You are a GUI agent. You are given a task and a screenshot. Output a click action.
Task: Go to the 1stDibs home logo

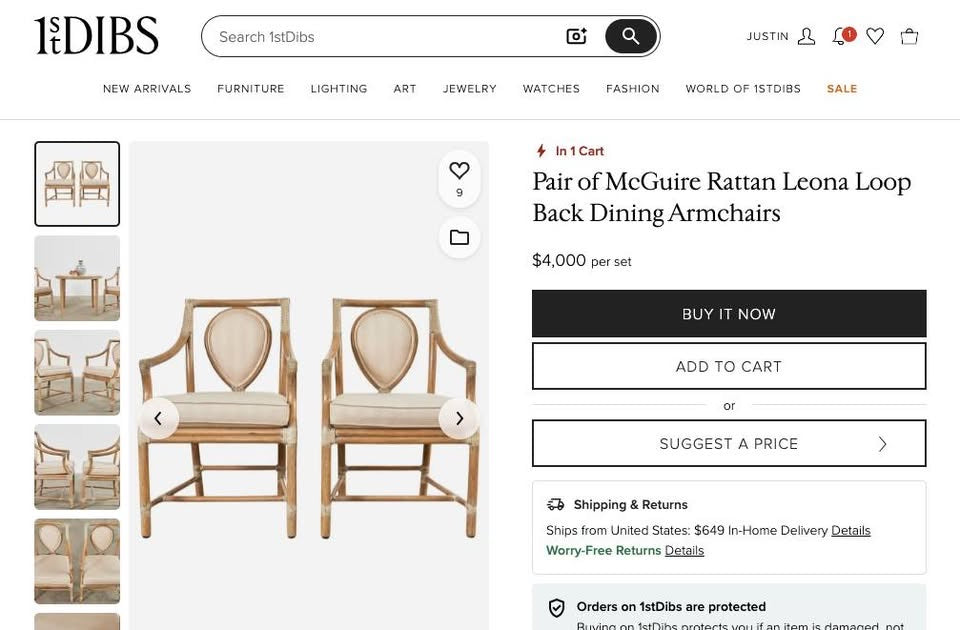point(96,36)
